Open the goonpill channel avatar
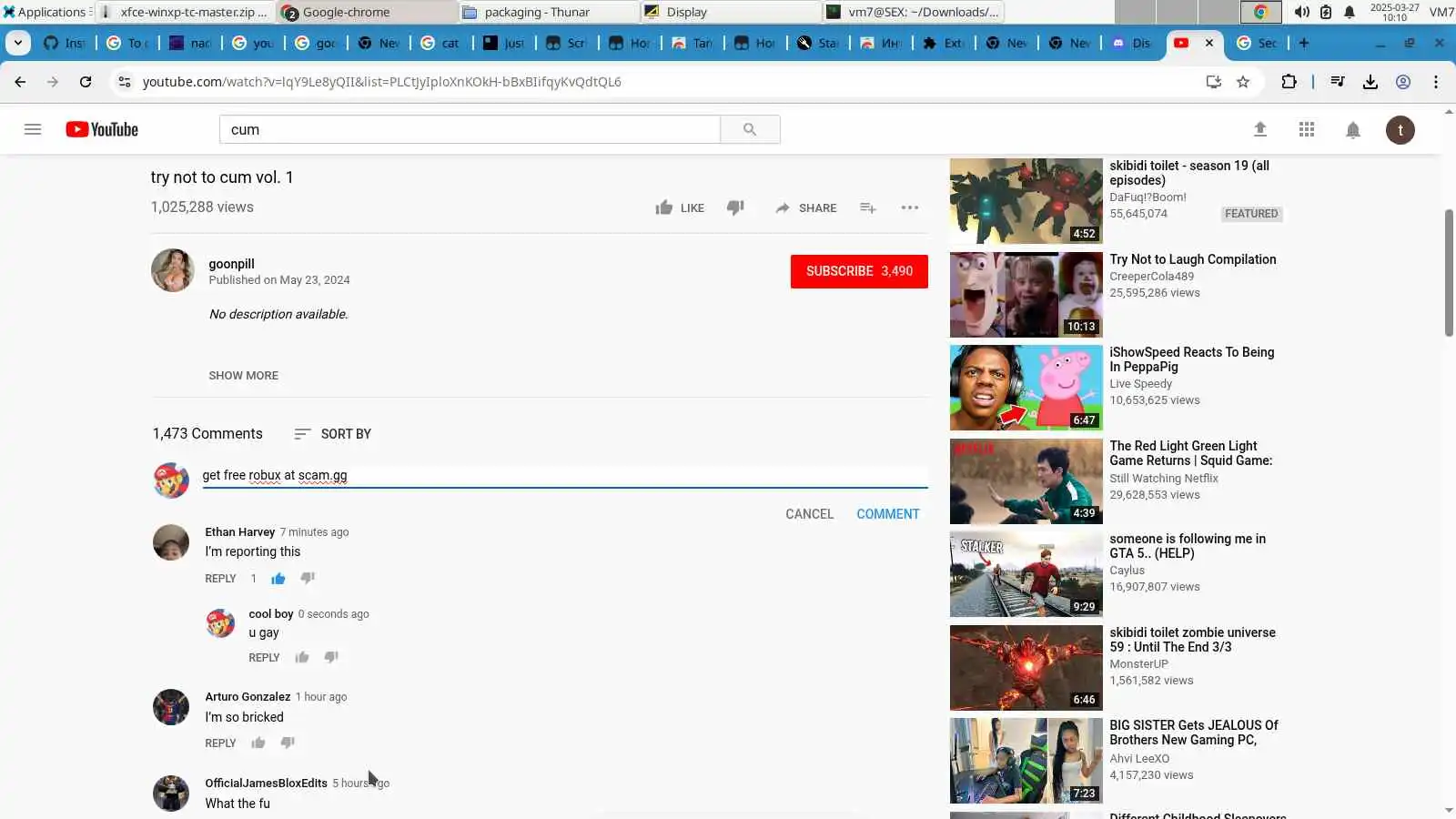This screenshot has width=1456, height=819. tap(173, 270)
